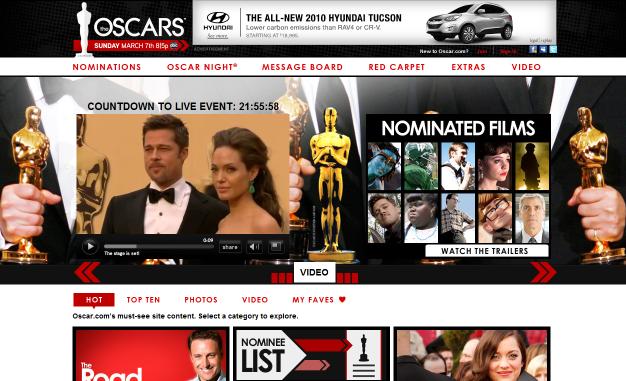Open the red carpet actress photo card

472,354
